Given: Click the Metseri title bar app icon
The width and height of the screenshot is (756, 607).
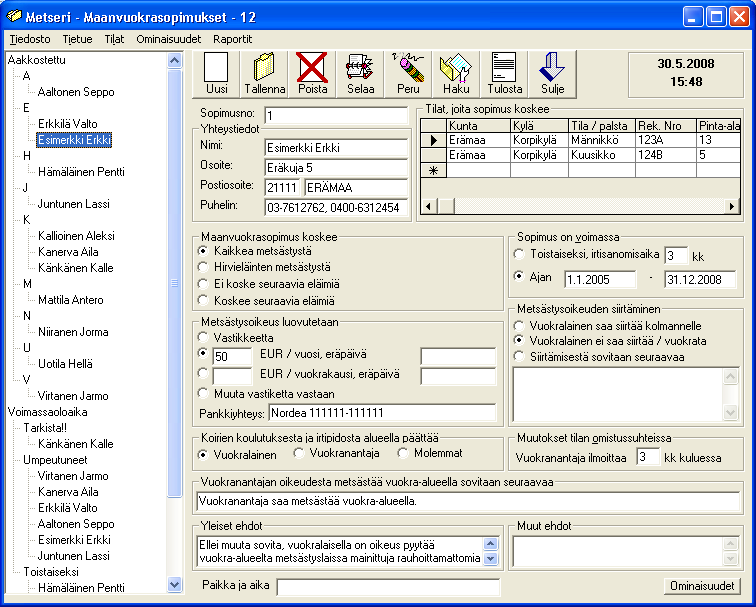Looking at the screenshot, I should coord(14,17).
